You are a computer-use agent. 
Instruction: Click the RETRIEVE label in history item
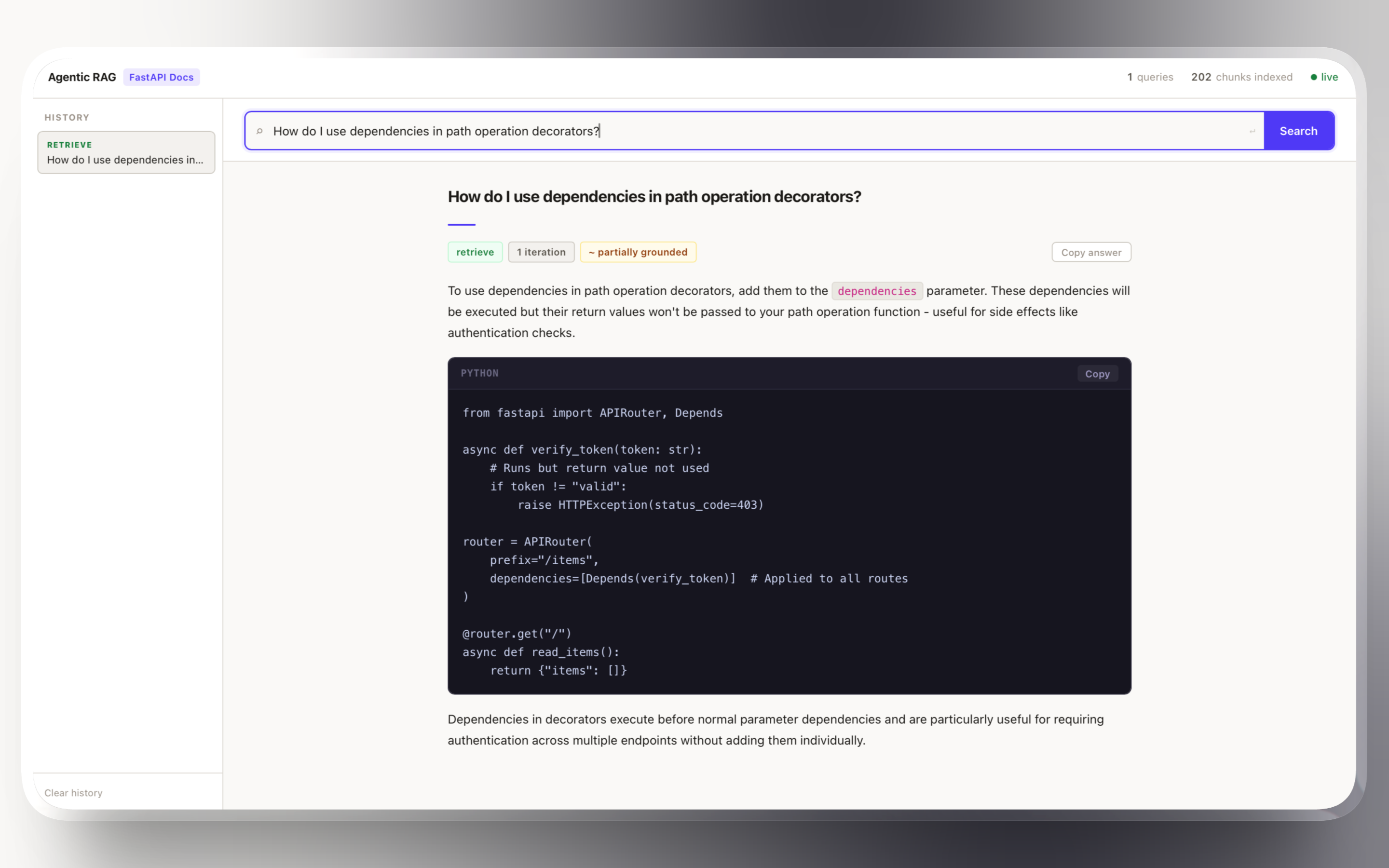[69, 145]
